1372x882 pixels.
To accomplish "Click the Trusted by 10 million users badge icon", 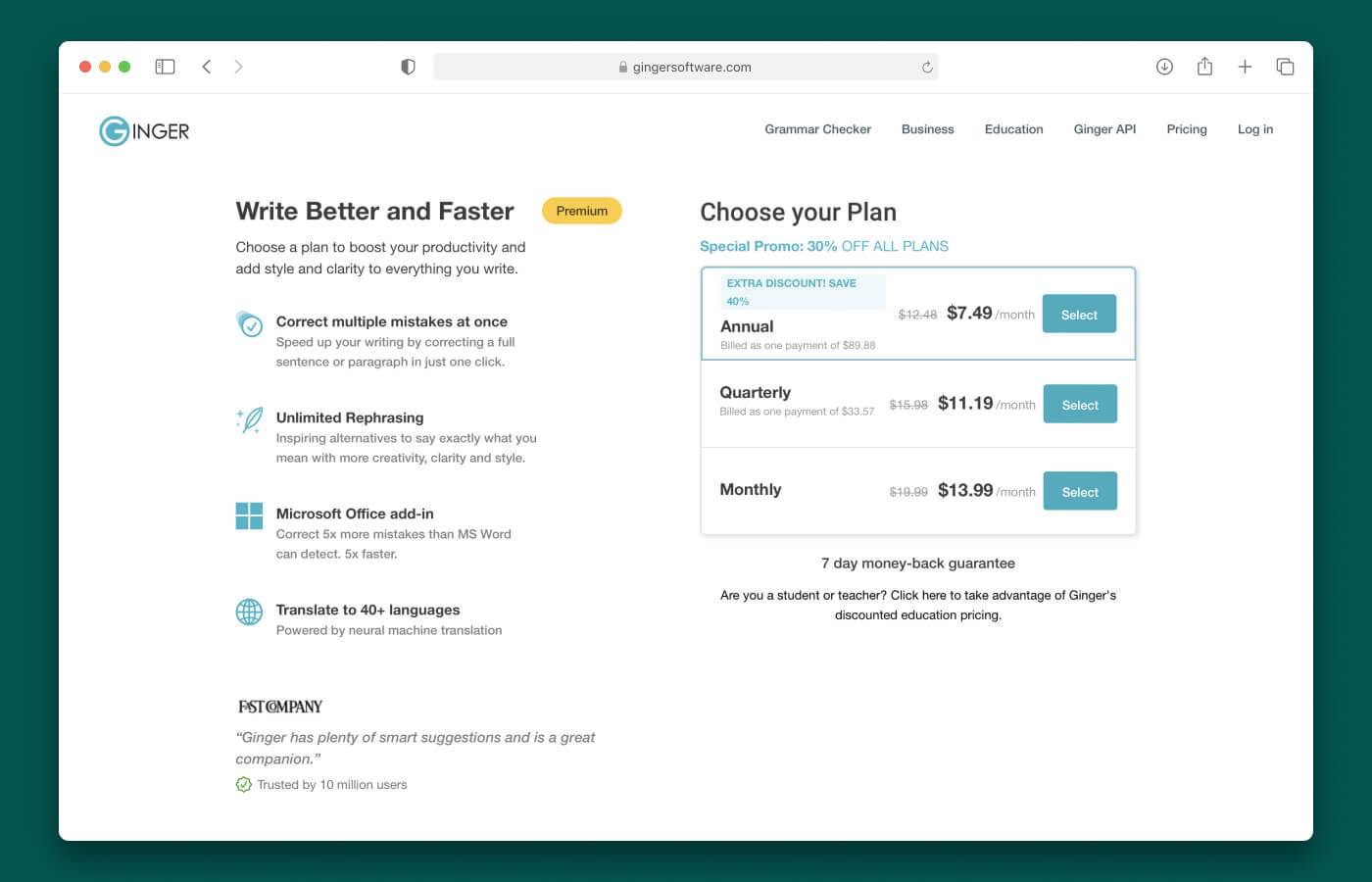I will point(243,784).
